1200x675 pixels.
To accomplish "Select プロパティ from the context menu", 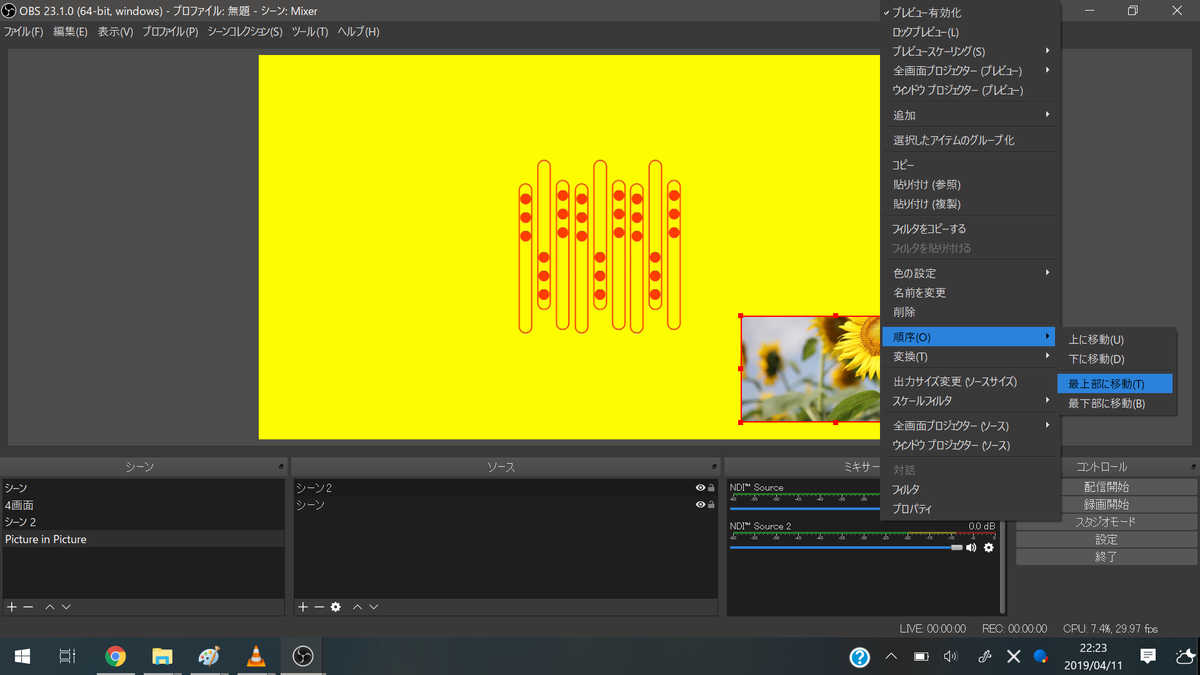I will (x=970, y=509).
